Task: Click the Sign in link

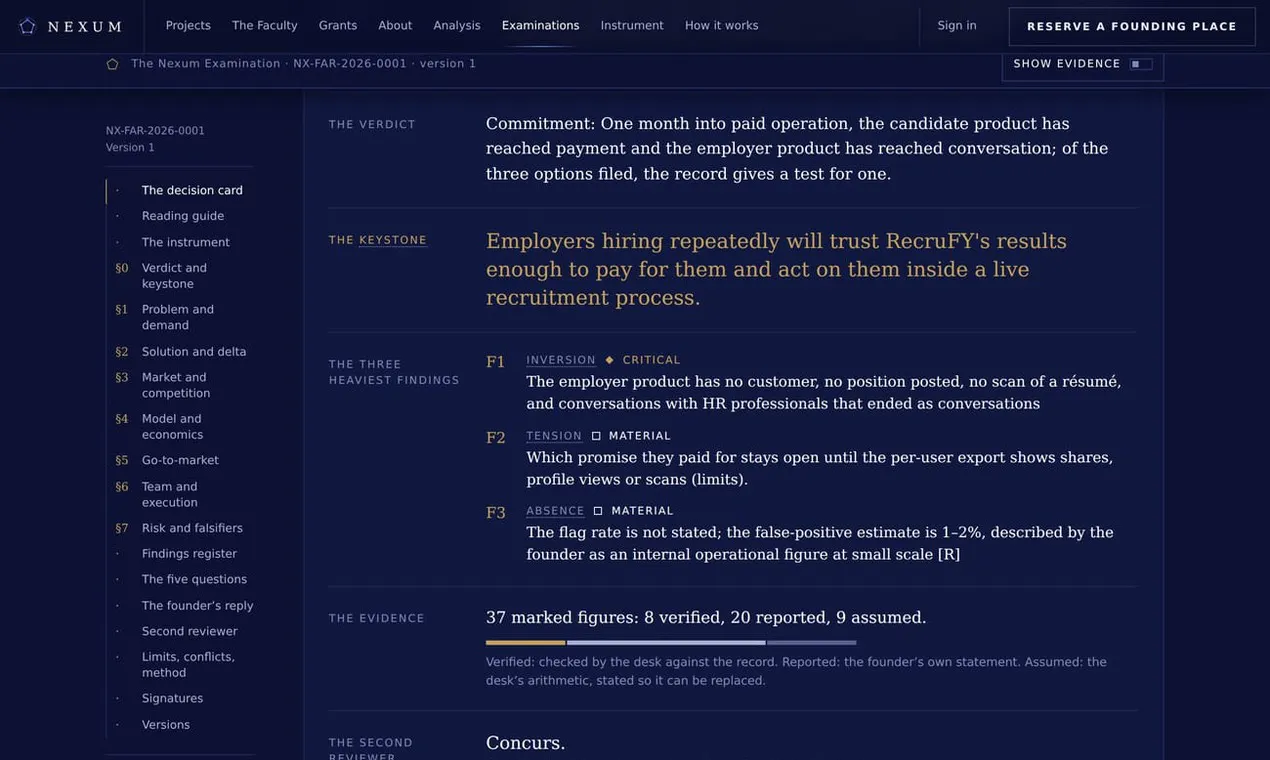Action: pyautogui.click(x=957, y=25)
